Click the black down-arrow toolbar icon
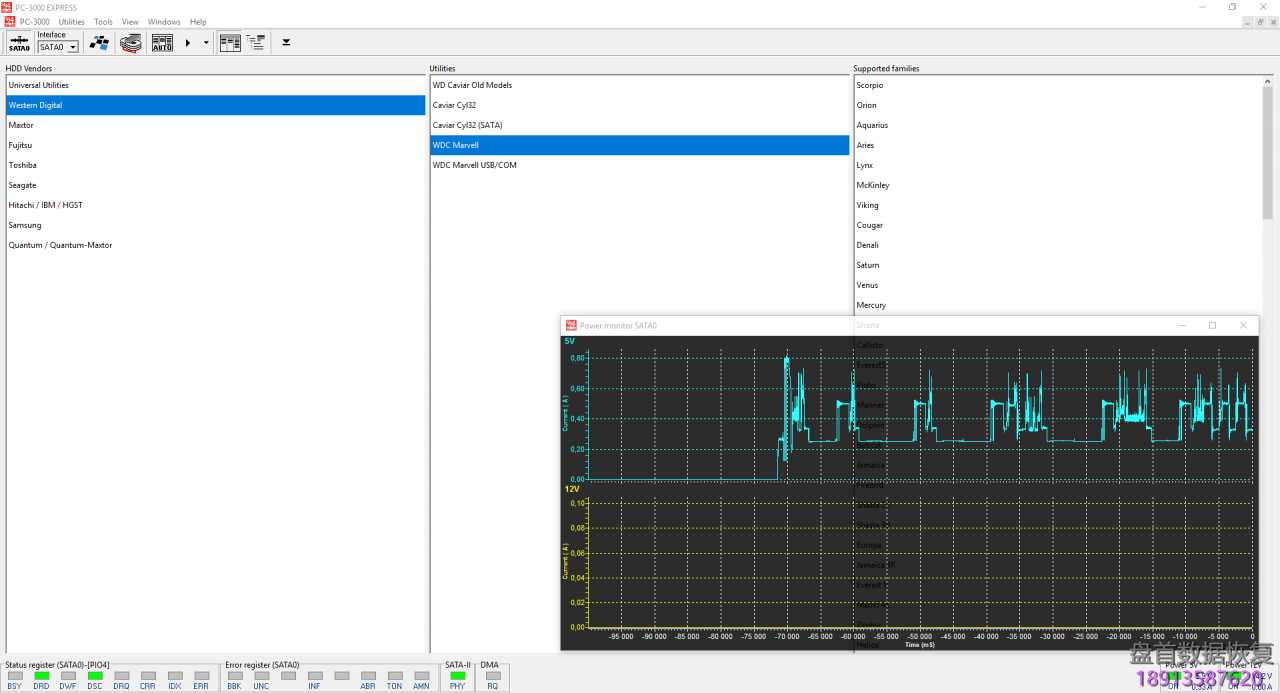 pos(285,43)
